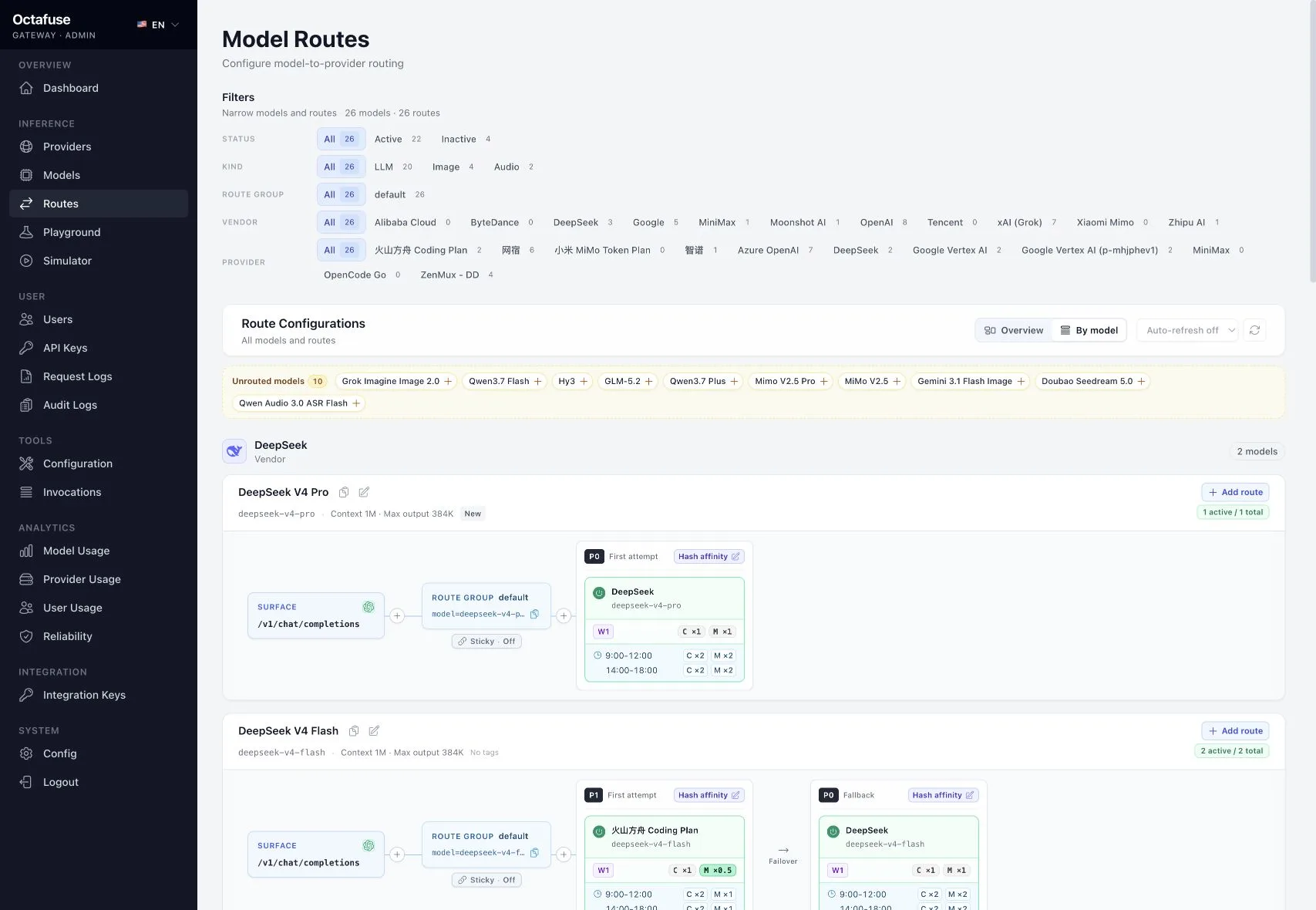This screenshot has height=910, width=1316.
Task: Filter kind by Audio
Action: (x=513, y=167)
